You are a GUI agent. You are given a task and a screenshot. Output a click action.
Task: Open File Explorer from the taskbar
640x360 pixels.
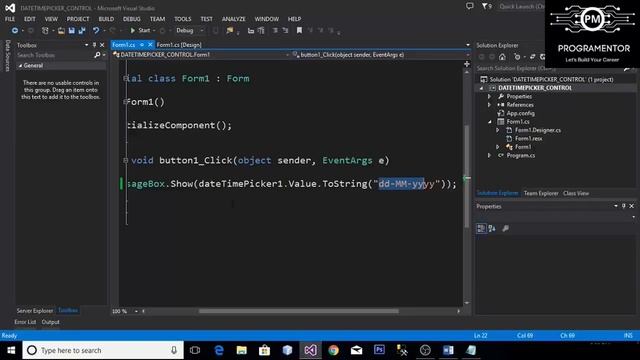pyautogui.click(x=242, y=350)
